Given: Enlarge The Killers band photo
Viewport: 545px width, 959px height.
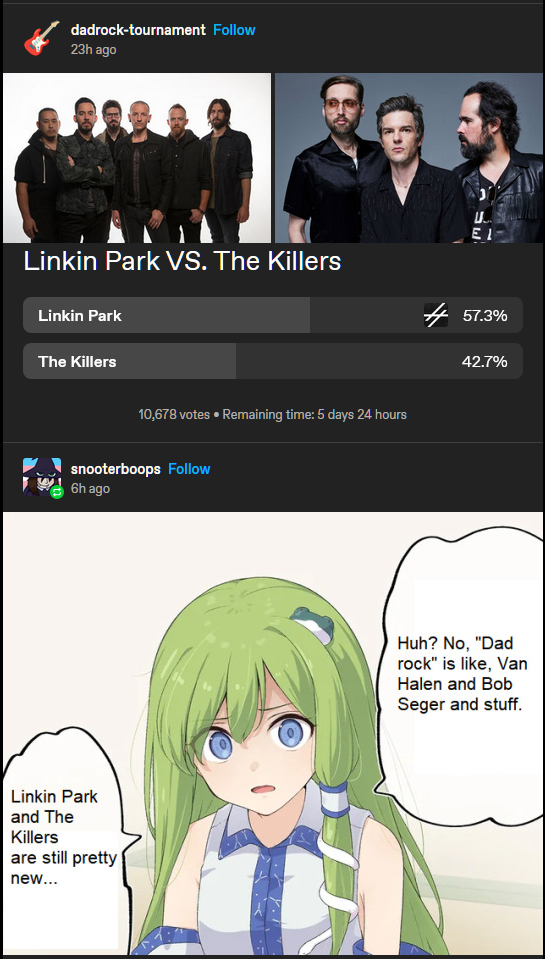Looking at the screenshot, I should pyautogui.click(x=409, y=158).
